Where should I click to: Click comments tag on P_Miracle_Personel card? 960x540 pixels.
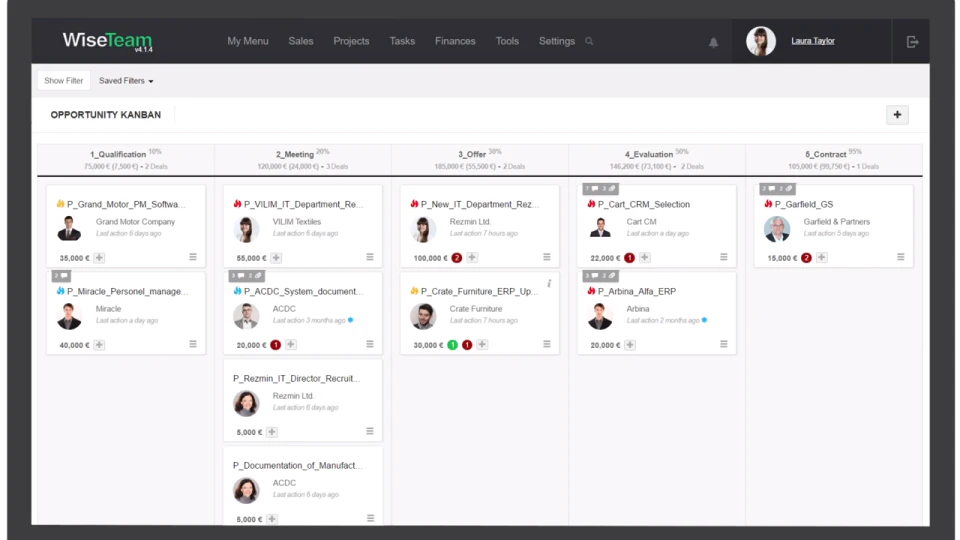[61, 276]
